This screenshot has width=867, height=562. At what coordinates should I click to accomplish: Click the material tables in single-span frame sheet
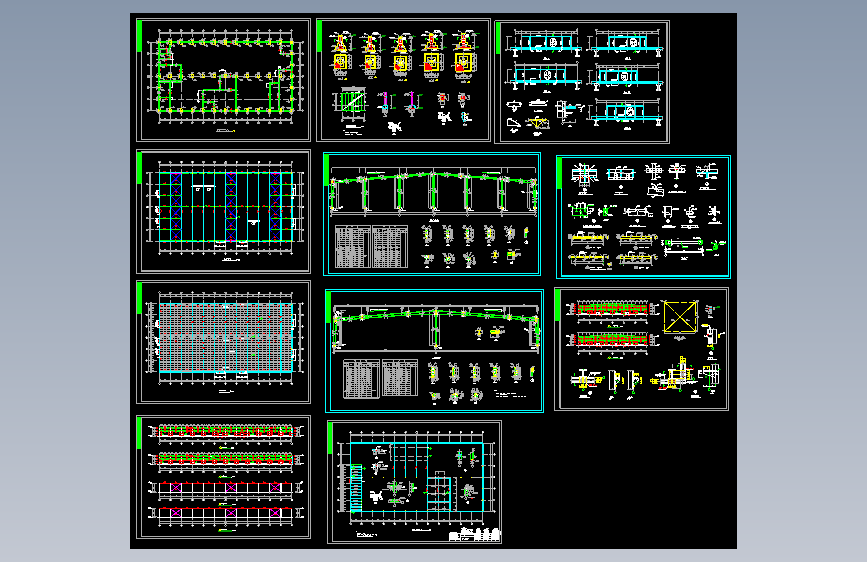(380, 378)
